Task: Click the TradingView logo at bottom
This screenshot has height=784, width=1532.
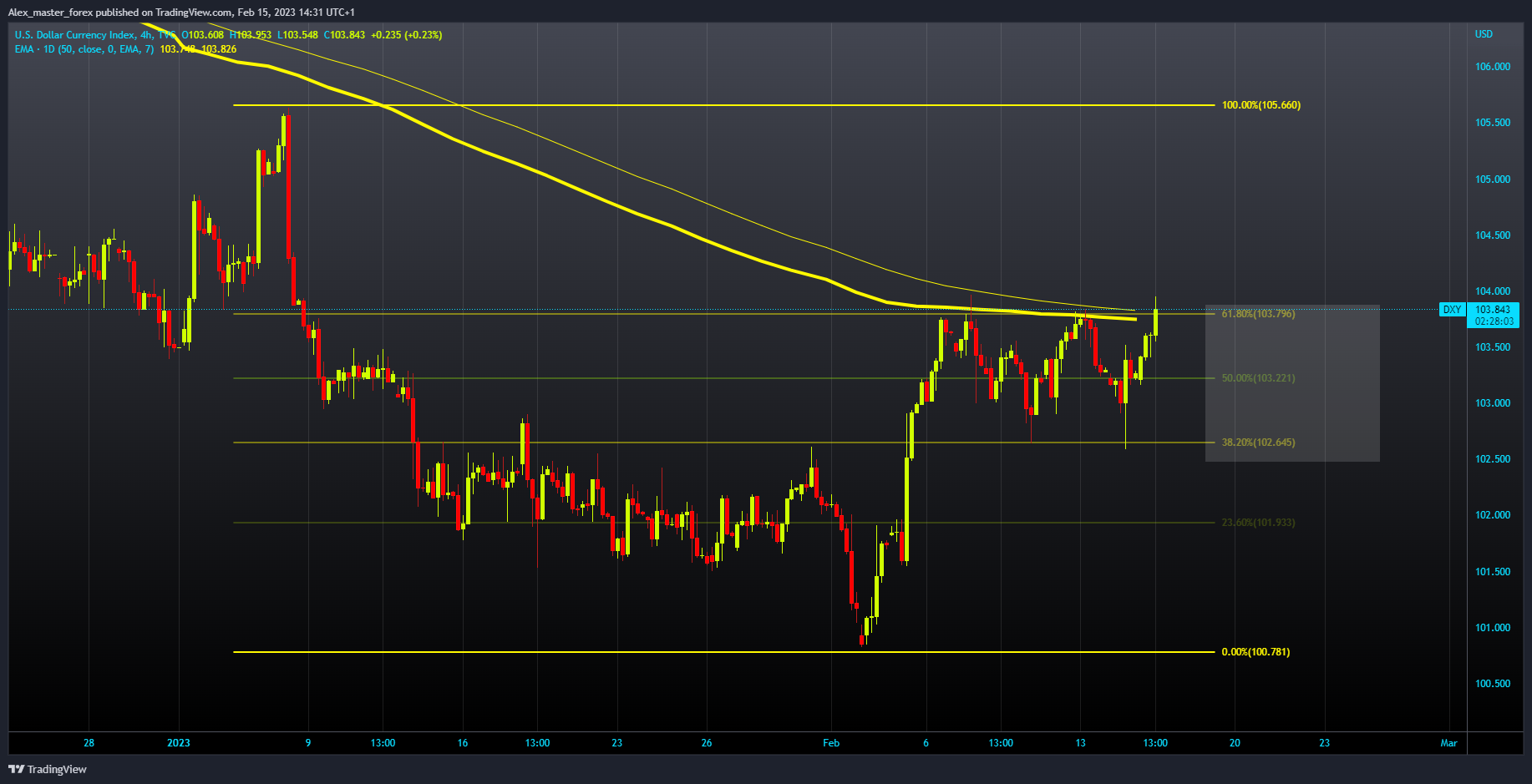Action: click(48, 769)
